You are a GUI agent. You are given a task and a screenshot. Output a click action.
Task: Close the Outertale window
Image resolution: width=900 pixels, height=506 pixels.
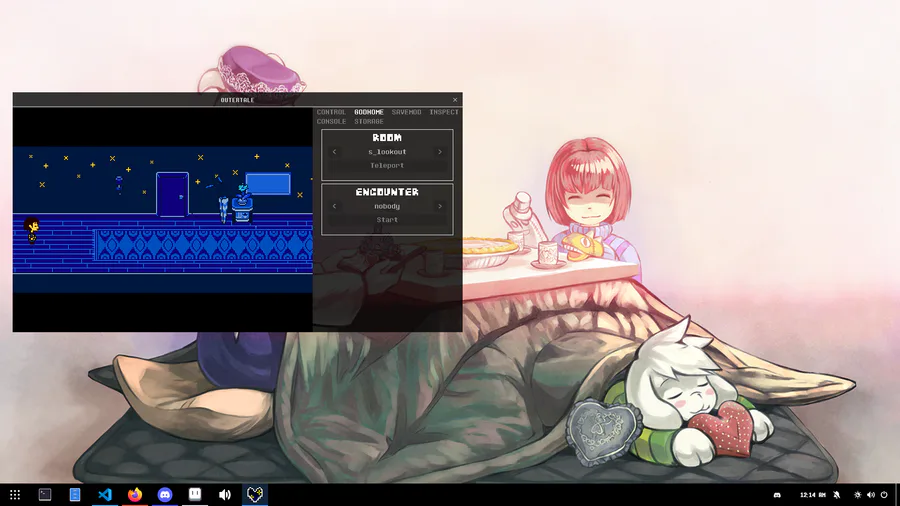click(455, 100)
